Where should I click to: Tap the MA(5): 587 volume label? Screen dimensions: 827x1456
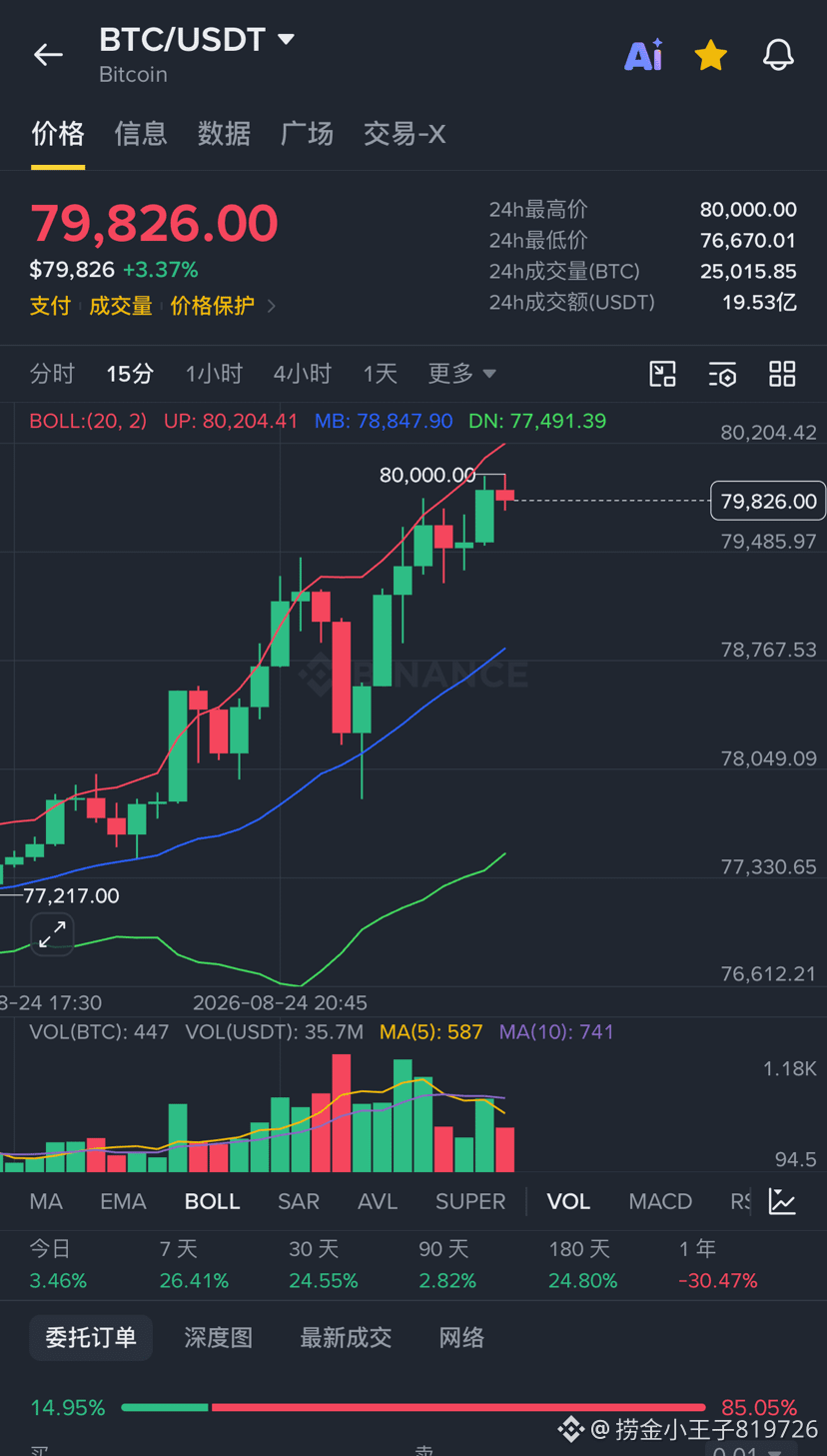(430, 1032)
